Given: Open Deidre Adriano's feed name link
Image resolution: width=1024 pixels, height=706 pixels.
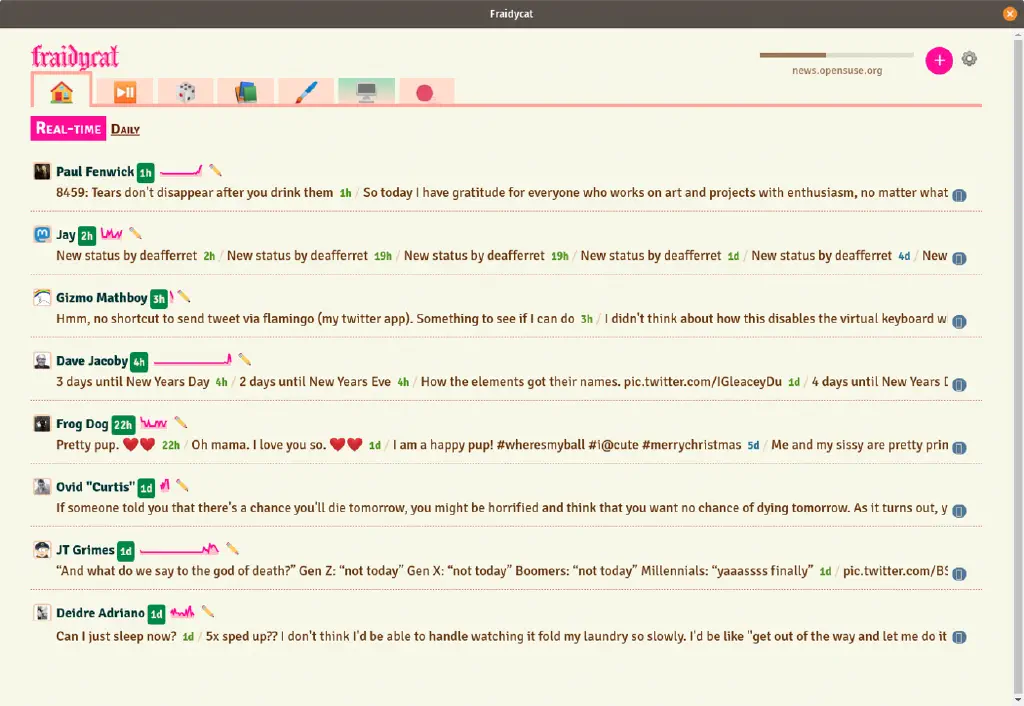Looking at the screenshot, I should coord(100,613).
